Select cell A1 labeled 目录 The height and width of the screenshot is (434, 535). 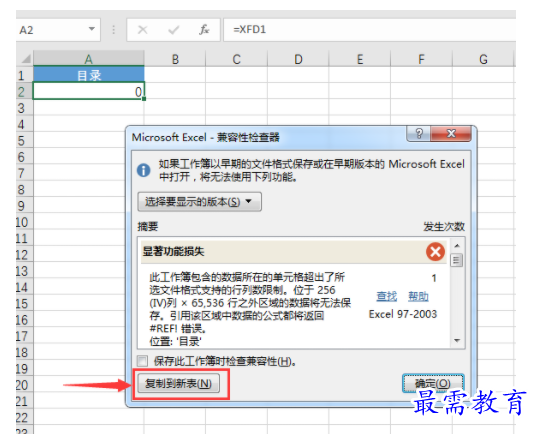pos(89,74)
